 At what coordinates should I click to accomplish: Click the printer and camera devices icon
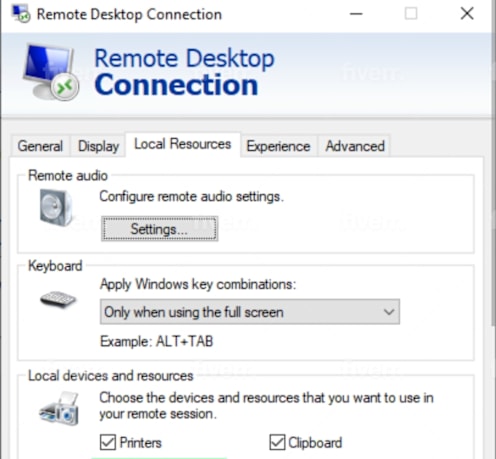point(59,409)
